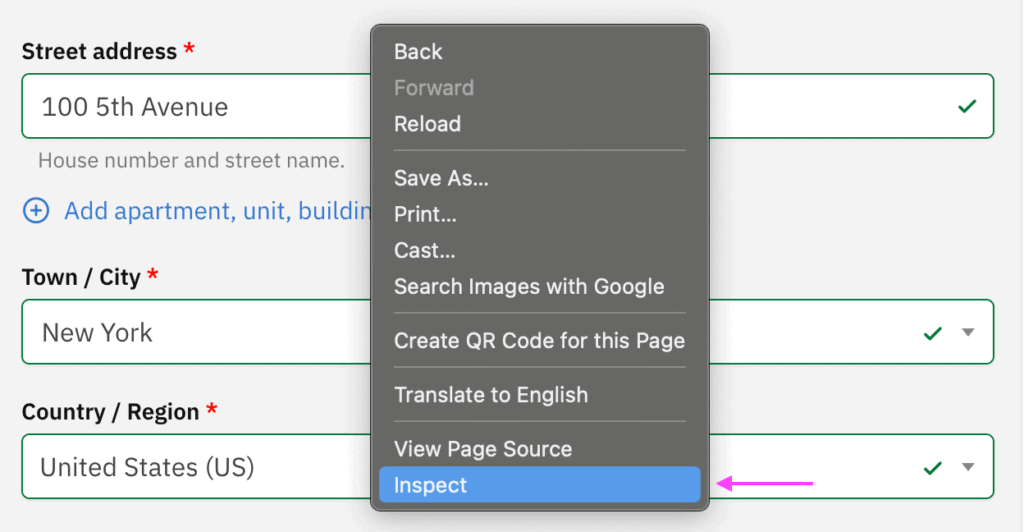Click the green checkmark in Country / Region field
Image resolution: width=1024 pixels, height=532 pixels.
(x=933, y=467)
